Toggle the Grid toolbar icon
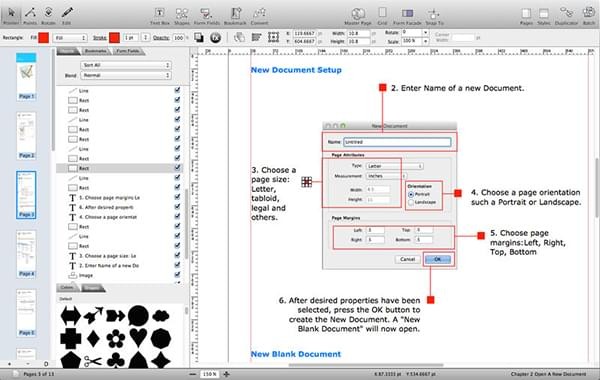This screenshot has height=380, width=600. point(382,16)
